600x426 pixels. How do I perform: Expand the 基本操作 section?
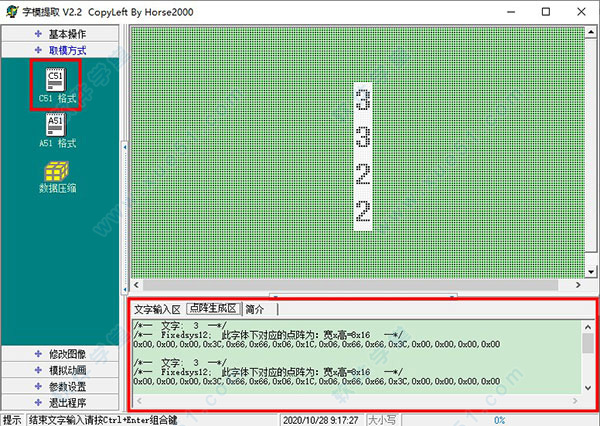(x=61, y=34)
